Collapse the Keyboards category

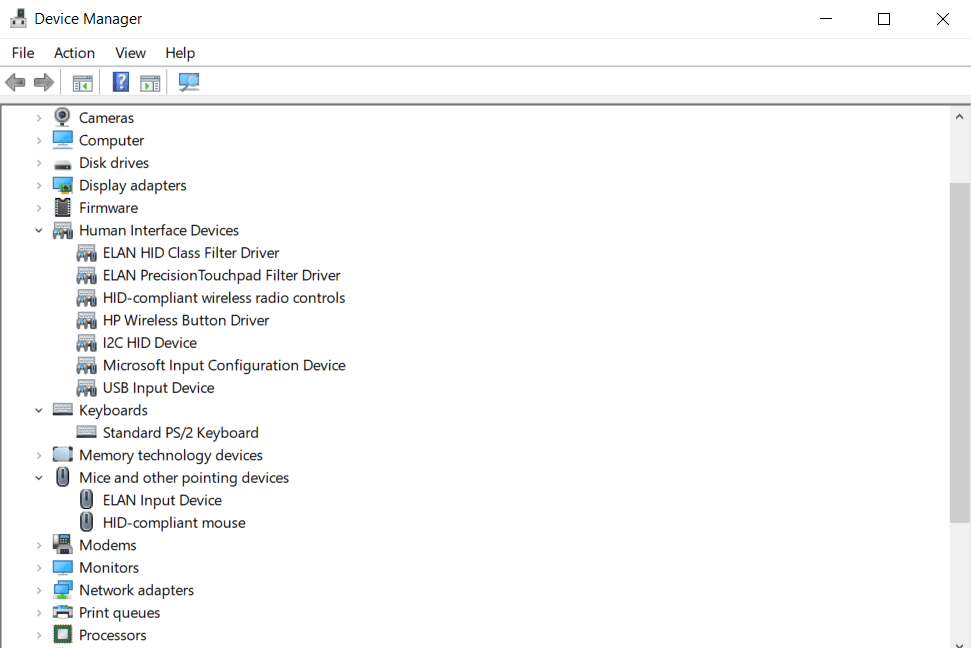tap(38, 410)
